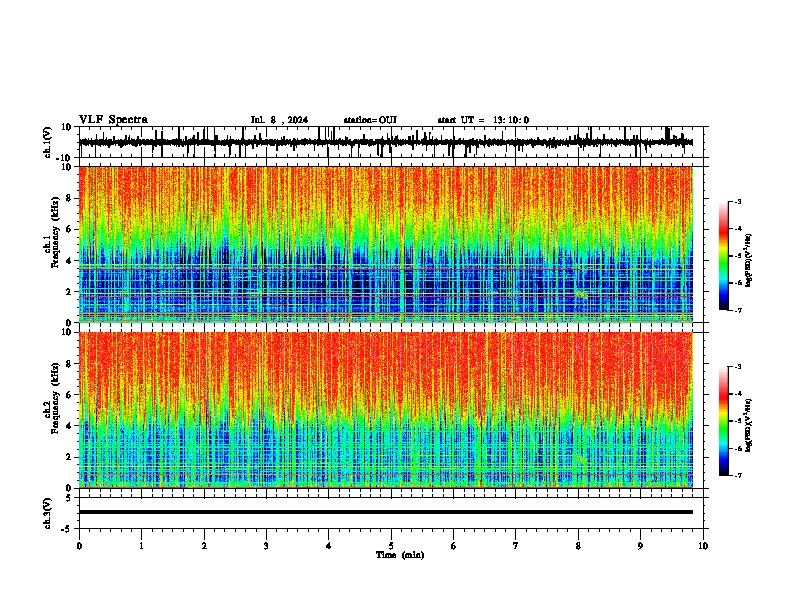The width and height of the screenshot is (792, 612).
Task: Click the "8" kHz tick on ch.2 frequency axis
Action: [x=70, y=364]
